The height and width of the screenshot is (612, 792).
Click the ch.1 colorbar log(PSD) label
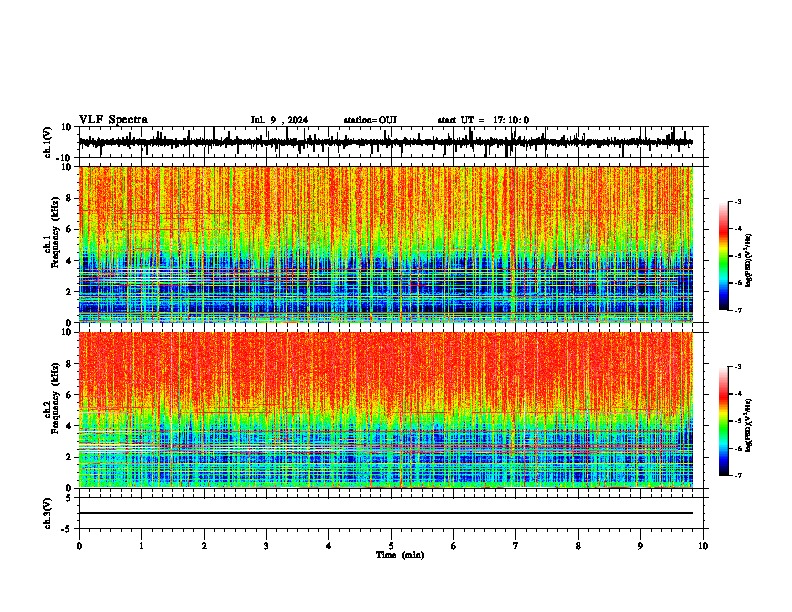pos(749,261)
